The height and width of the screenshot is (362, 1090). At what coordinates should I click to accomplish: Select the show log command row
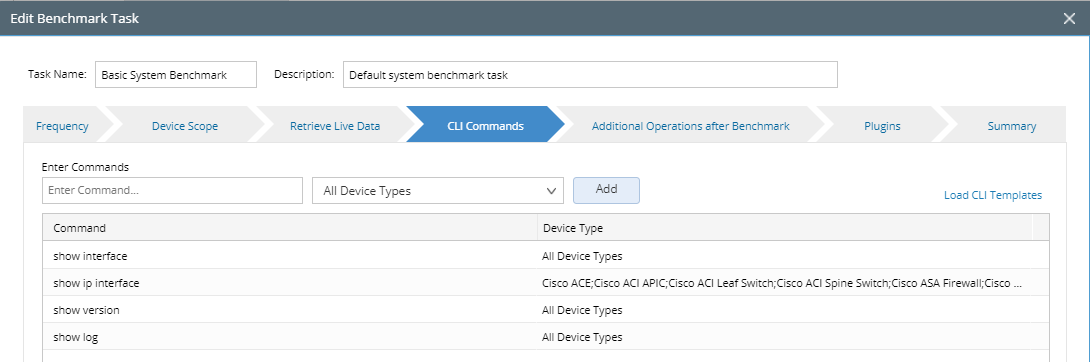point(546,337)
